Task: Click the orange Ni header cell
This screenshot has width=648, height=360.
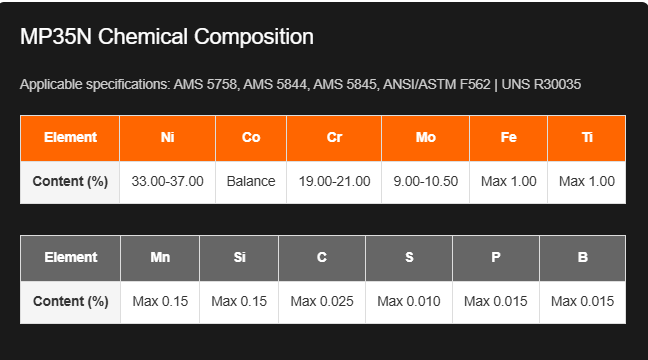Action: (x=167, y=138)
